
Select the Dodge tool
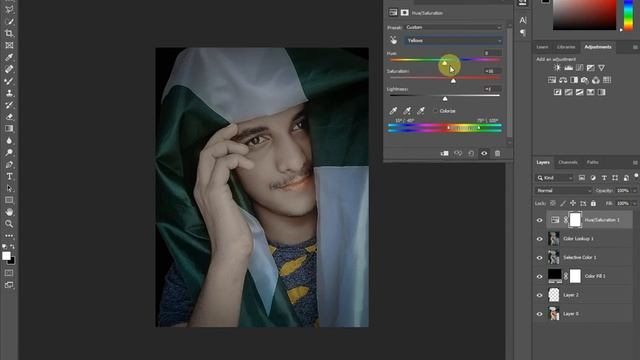pyautogui.click(x=9, y=152)
